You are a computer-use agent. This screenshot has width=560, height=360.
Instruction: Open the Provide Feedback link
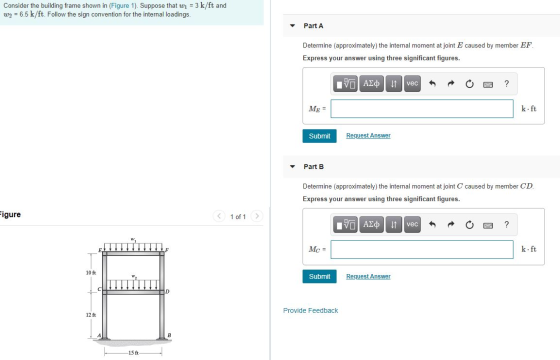[310, 311]
